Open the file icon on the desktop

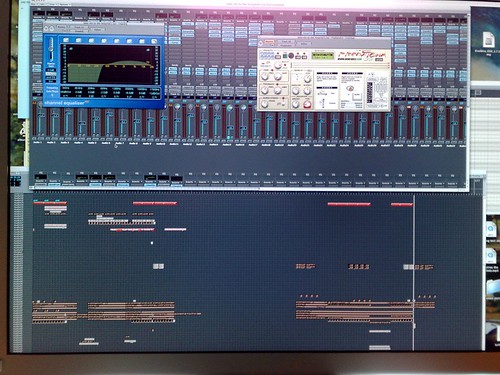(x=488, y=41)
